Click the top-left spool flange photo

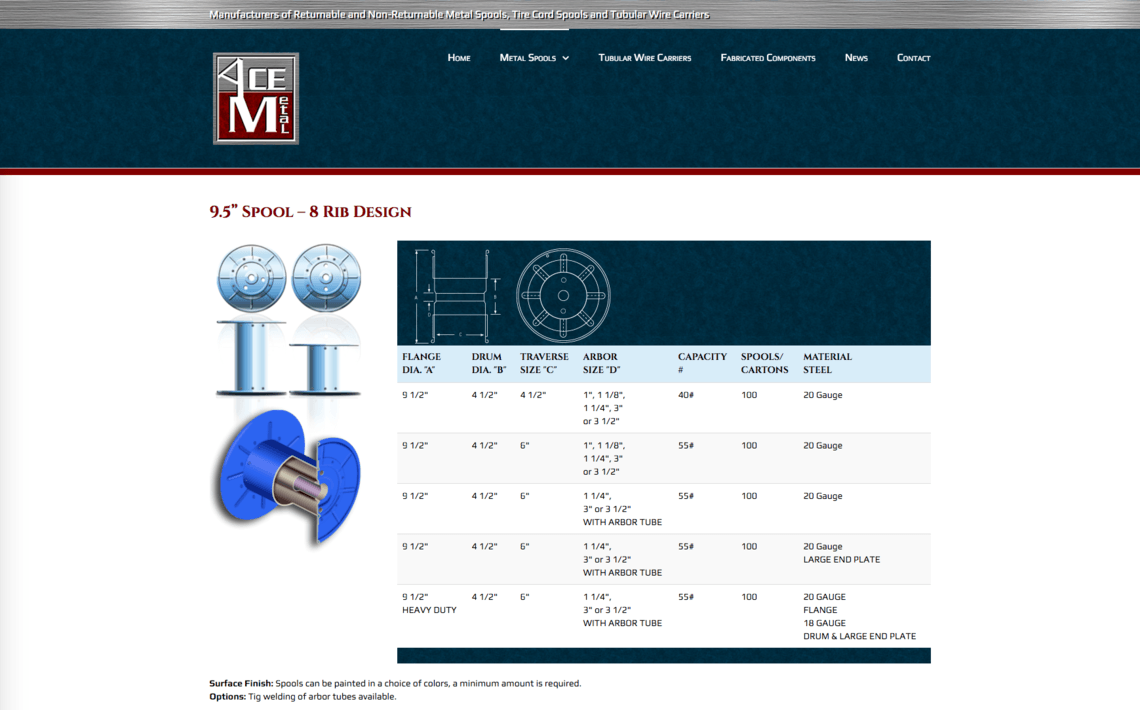[x=251, y=279]
